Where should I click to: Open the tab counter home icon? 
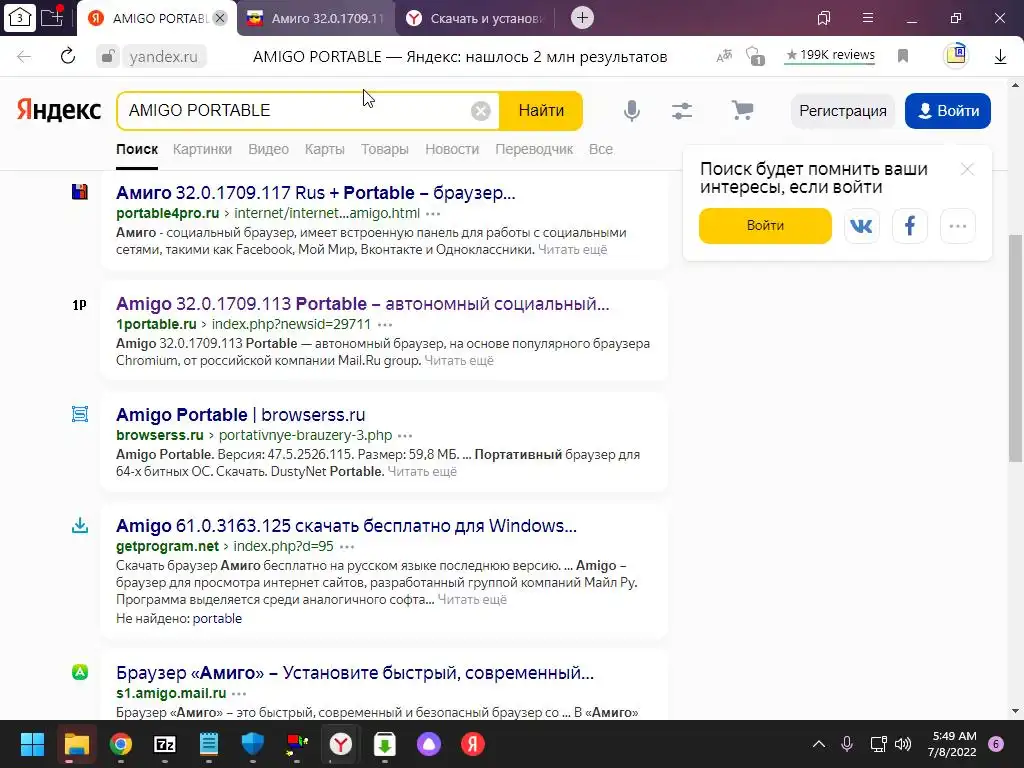pyautogui.click(x=20, y=18)
